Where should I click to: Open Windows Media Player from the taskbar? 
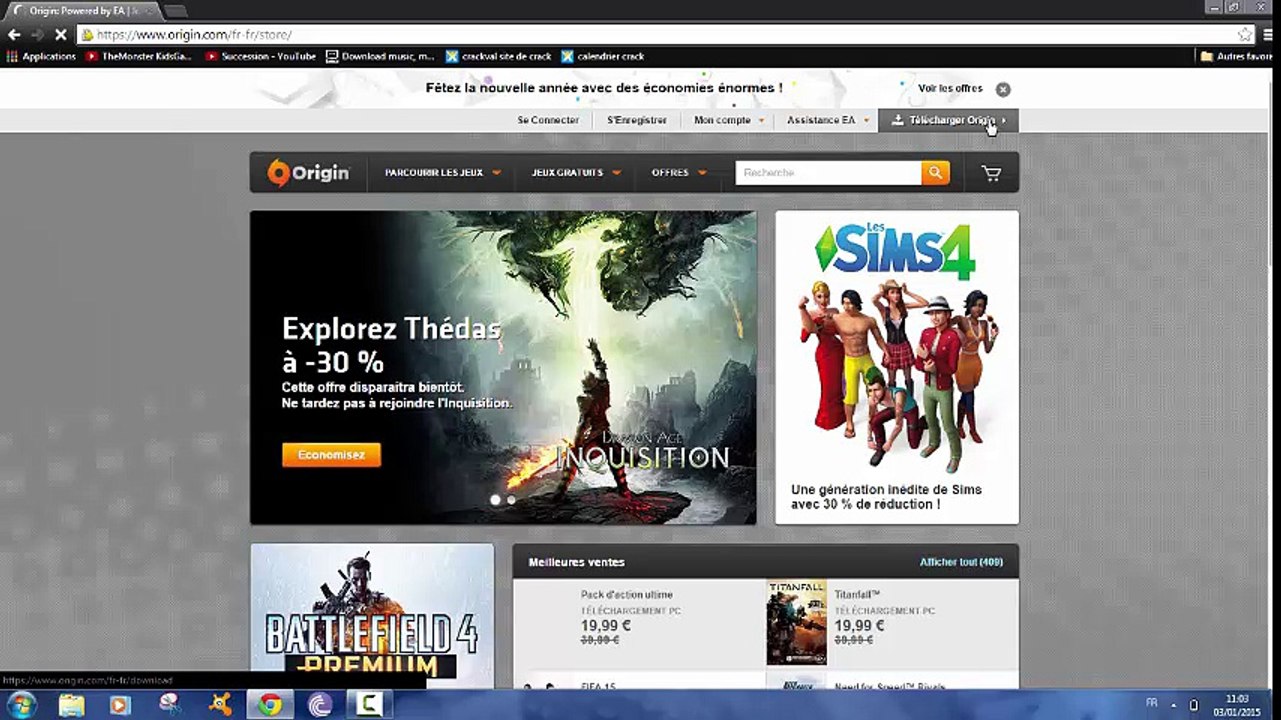click(120, 704)
